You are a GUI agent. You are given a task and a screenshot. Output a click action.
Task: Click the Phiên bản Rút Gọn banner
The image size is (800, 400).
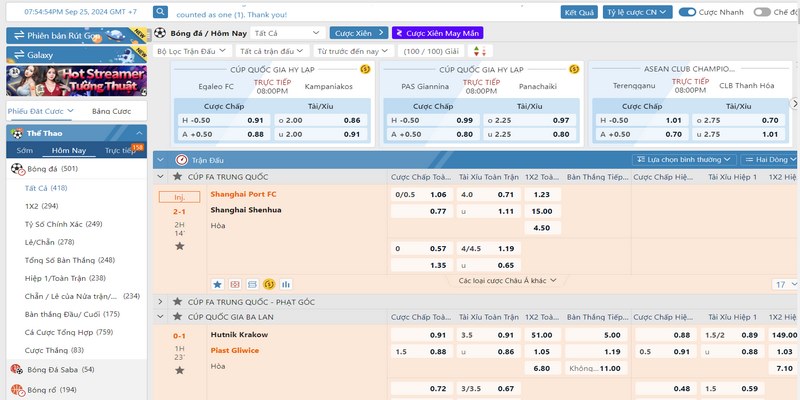click(x=77, y=35)
